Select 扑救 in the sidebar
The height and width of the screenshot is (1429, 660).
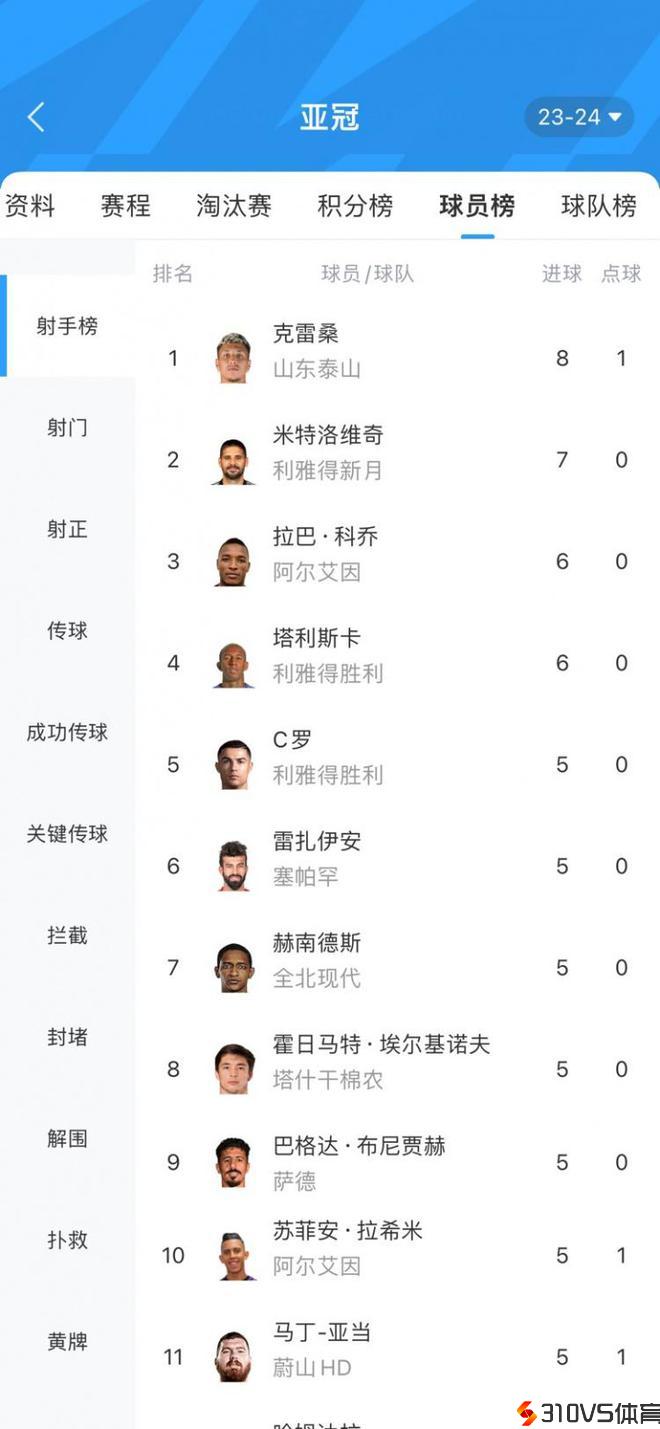click(67, 1240)
